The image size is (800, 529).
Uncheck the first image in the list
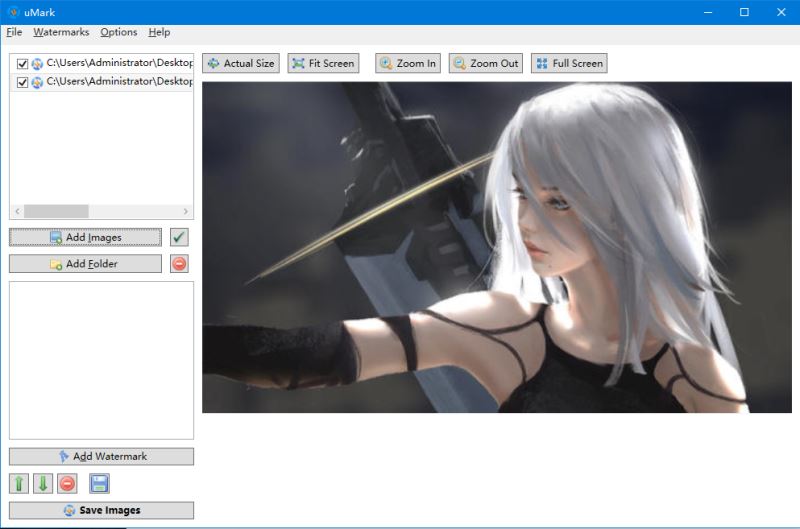tap(22, 64)
